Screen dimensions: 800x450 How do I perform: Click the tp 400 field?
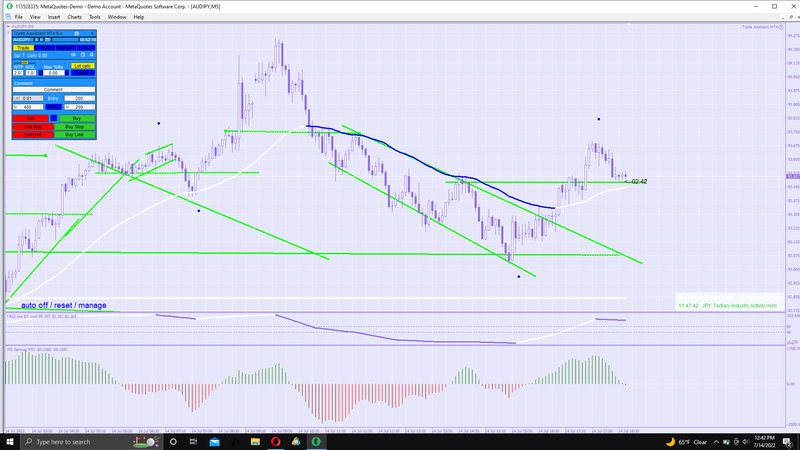pyautogui.click(x=28, y=107)
